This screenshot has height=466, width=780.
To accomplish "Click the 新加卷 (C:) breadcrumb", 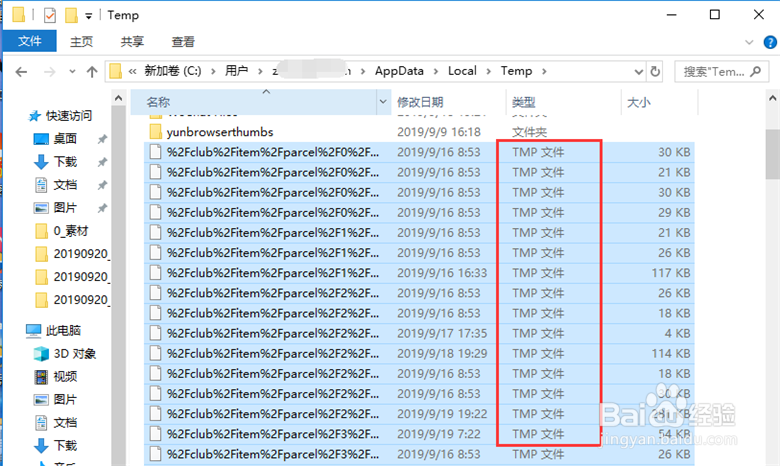I will [173, 71].
